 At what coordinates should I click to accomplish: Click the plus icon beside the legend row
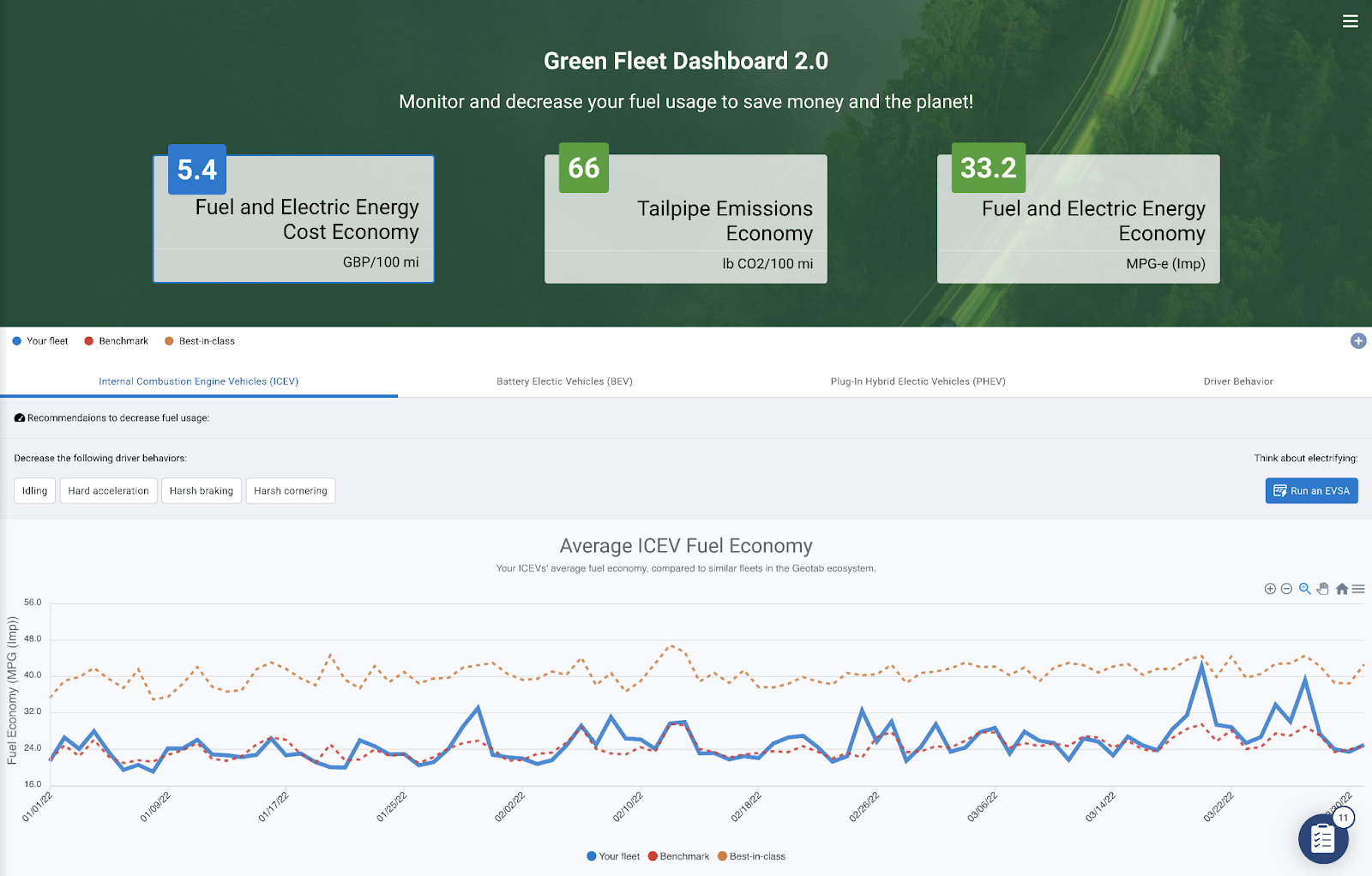pos(1357,340)
